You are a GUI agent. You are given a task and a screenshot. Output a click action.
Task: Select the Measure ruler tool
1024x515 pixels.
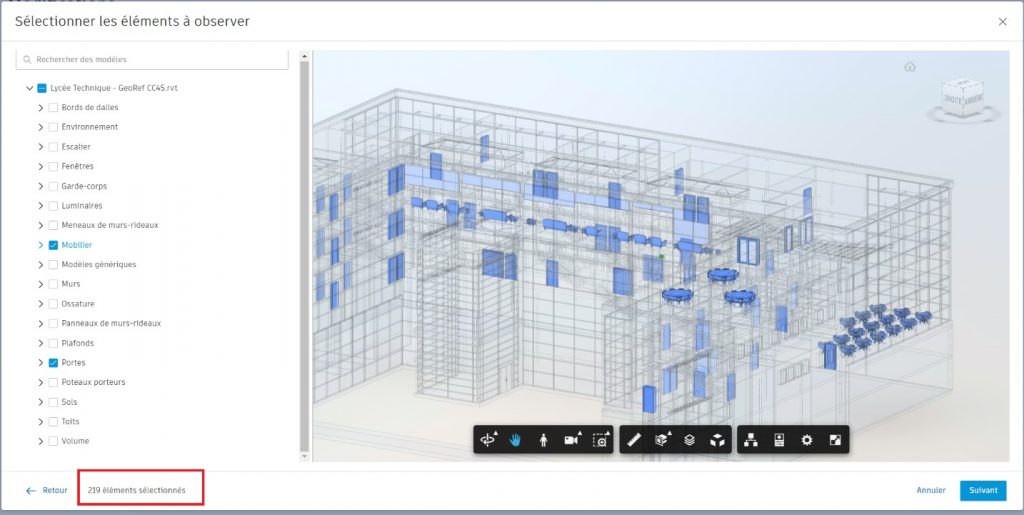633,440
